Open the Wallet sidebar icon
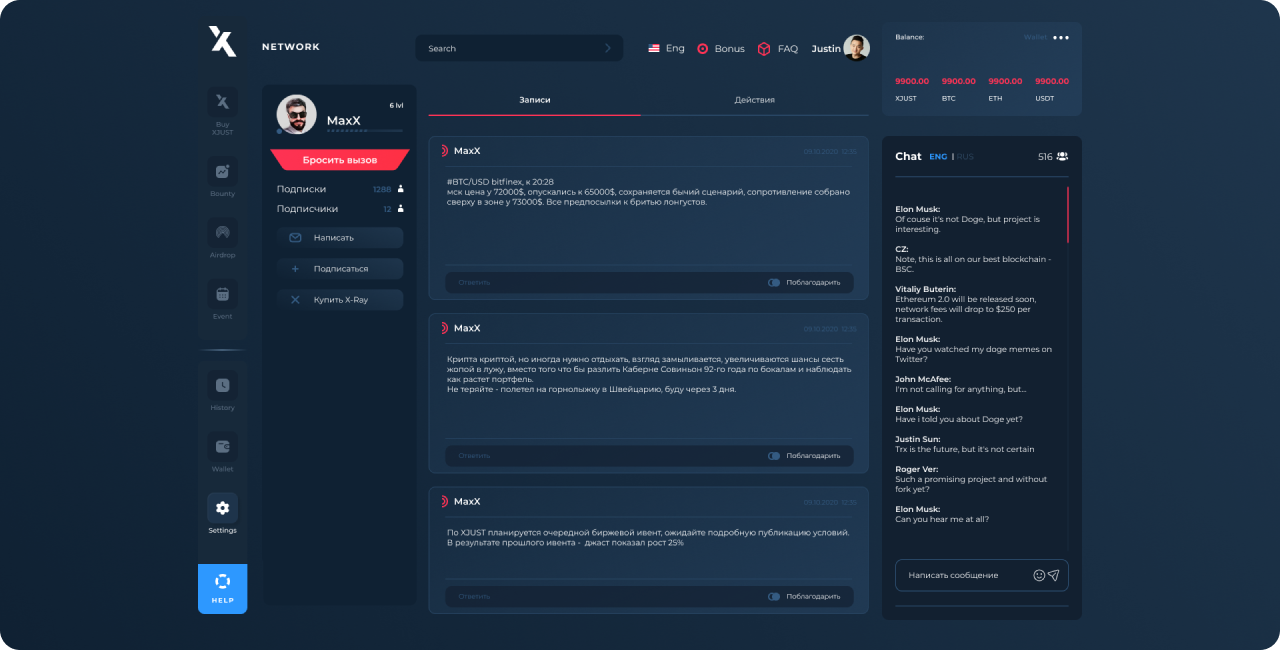Image resolution: width=1280 pixels, height=650 pixels. 222,447
